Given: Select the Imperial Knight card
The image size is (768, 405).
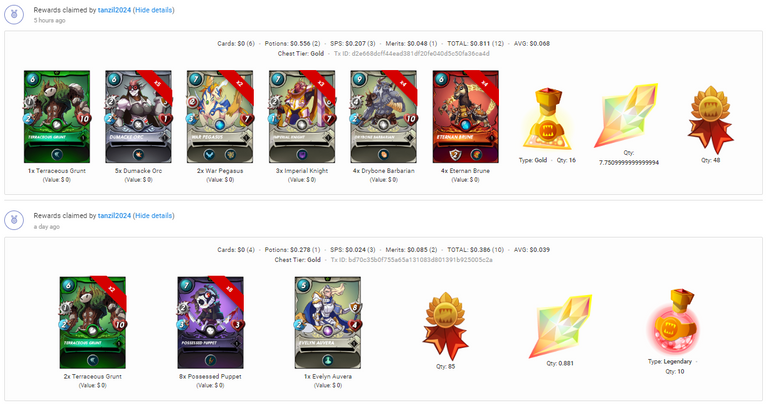Looking at the screenshot, I should [x=302, y=117].
